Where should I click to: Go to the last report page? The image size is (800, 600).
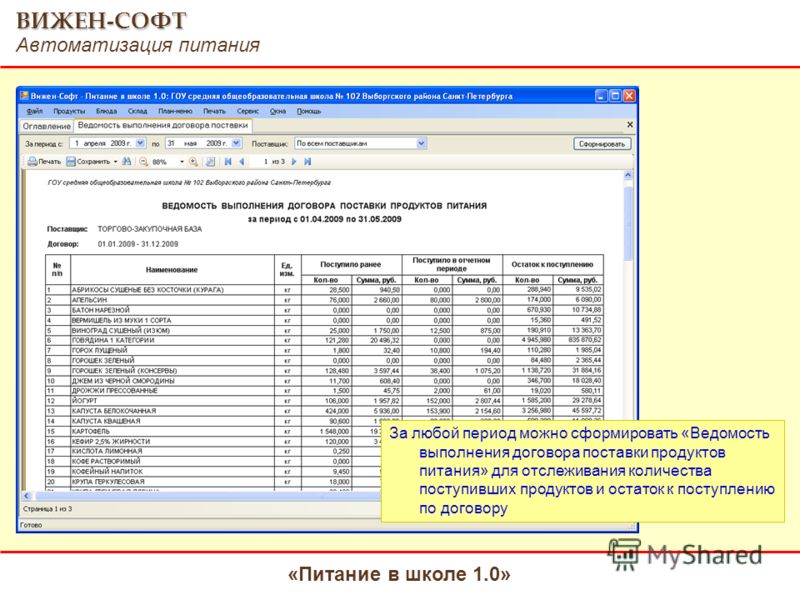click(308, 162)
